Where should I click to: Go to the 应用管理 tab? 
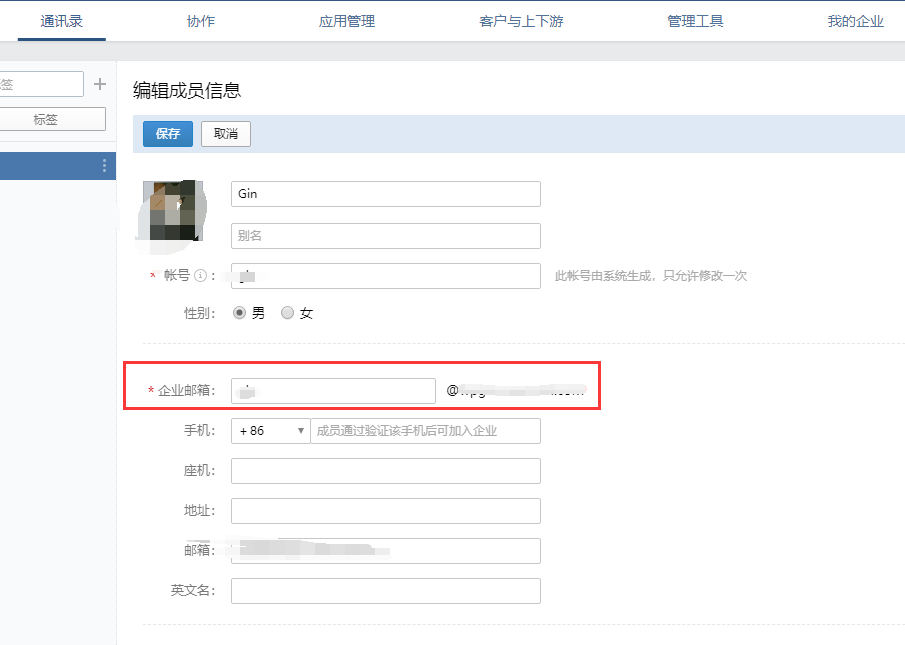click(x=346, y=21)
